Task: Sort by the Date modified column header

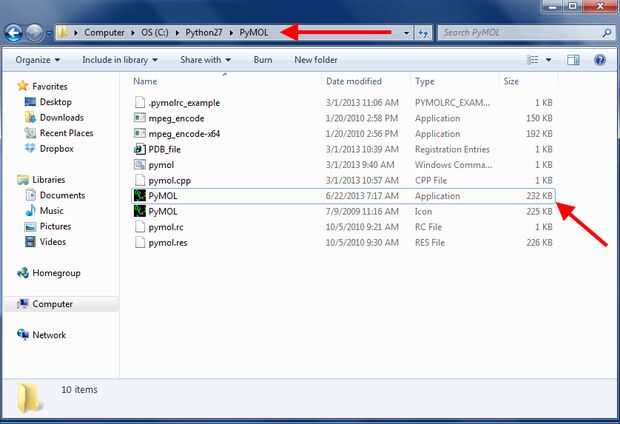Action: [353, 81]
